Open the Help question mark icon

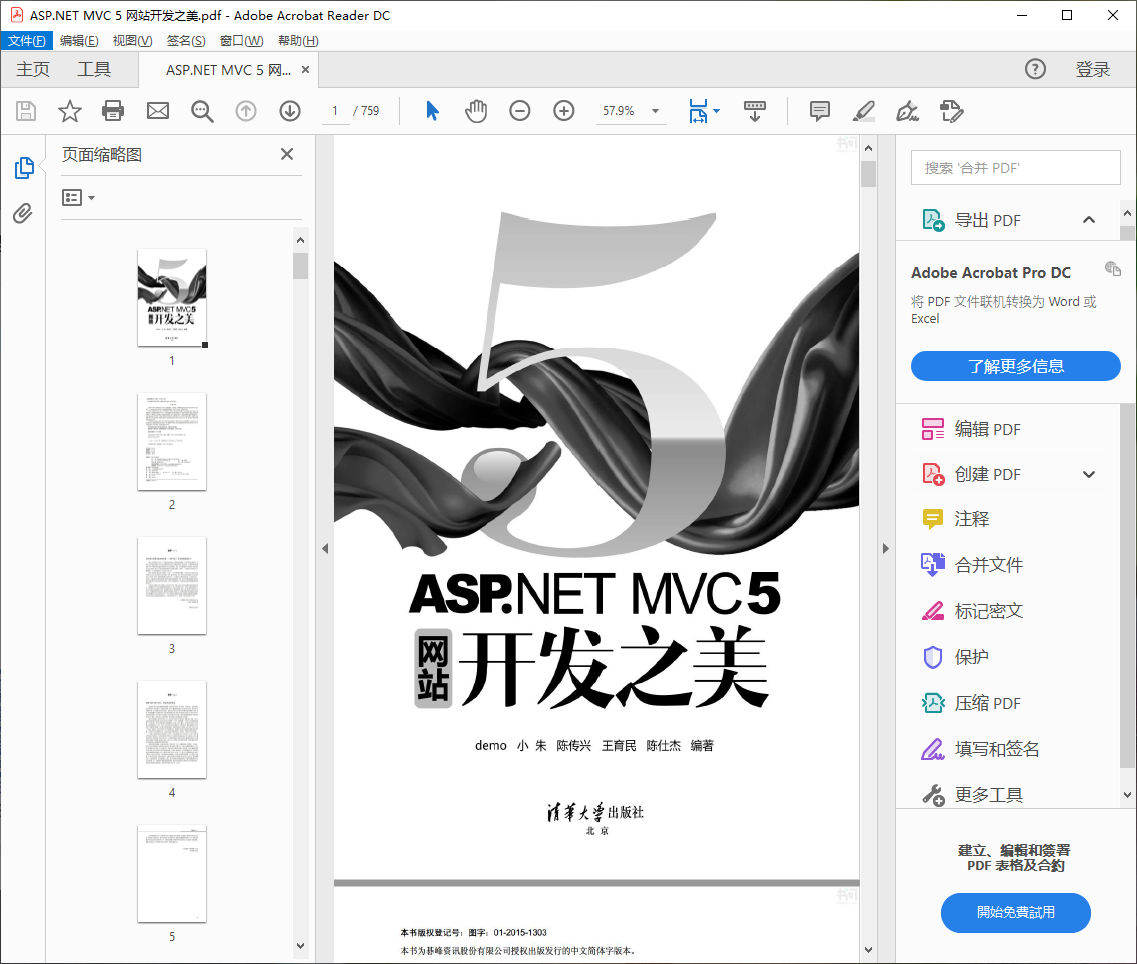(x=1035, y=70)
